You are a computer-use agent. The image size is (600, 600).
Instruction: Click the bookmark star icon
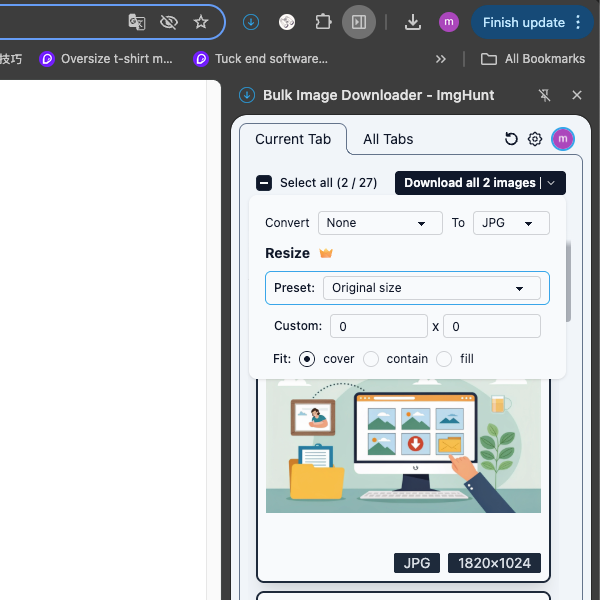click(x=201, y=22)
